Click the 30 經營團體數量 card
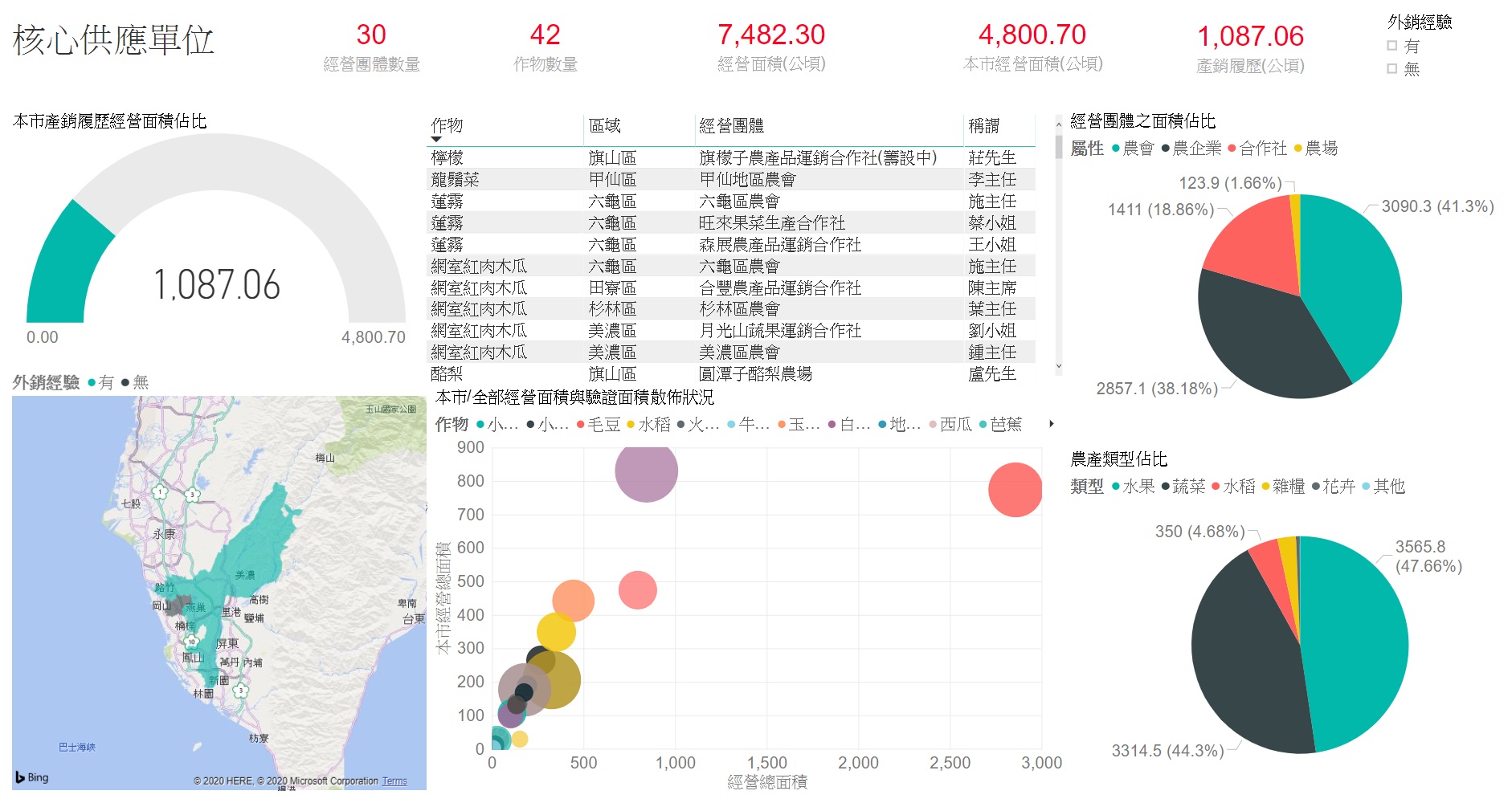This screenshot has width=1512, height=803. coord(371,47)
